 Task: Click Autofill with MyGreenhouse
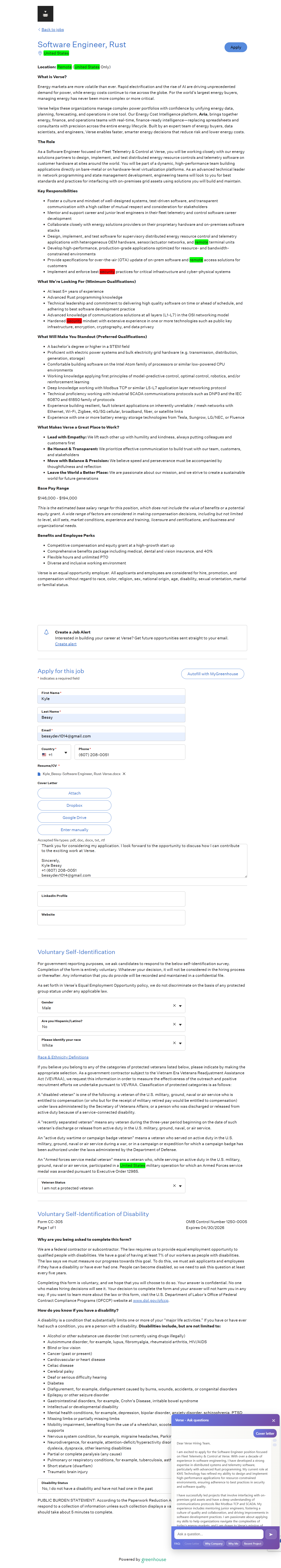coord(212,673)
